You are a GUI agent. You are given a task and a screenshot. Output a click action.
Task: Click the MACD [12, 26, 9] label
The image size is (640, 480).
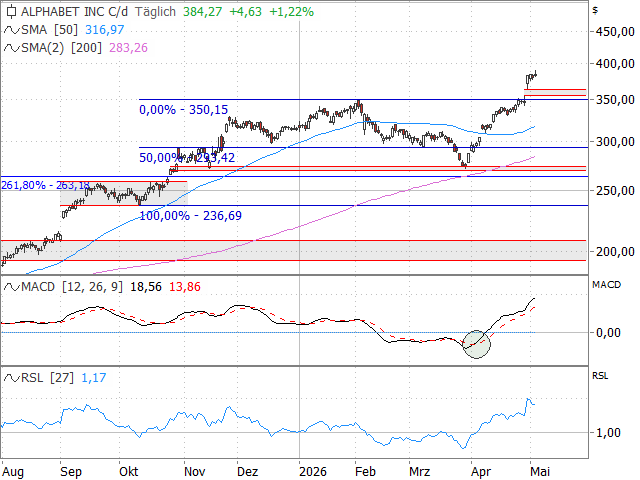coord(72,287)
